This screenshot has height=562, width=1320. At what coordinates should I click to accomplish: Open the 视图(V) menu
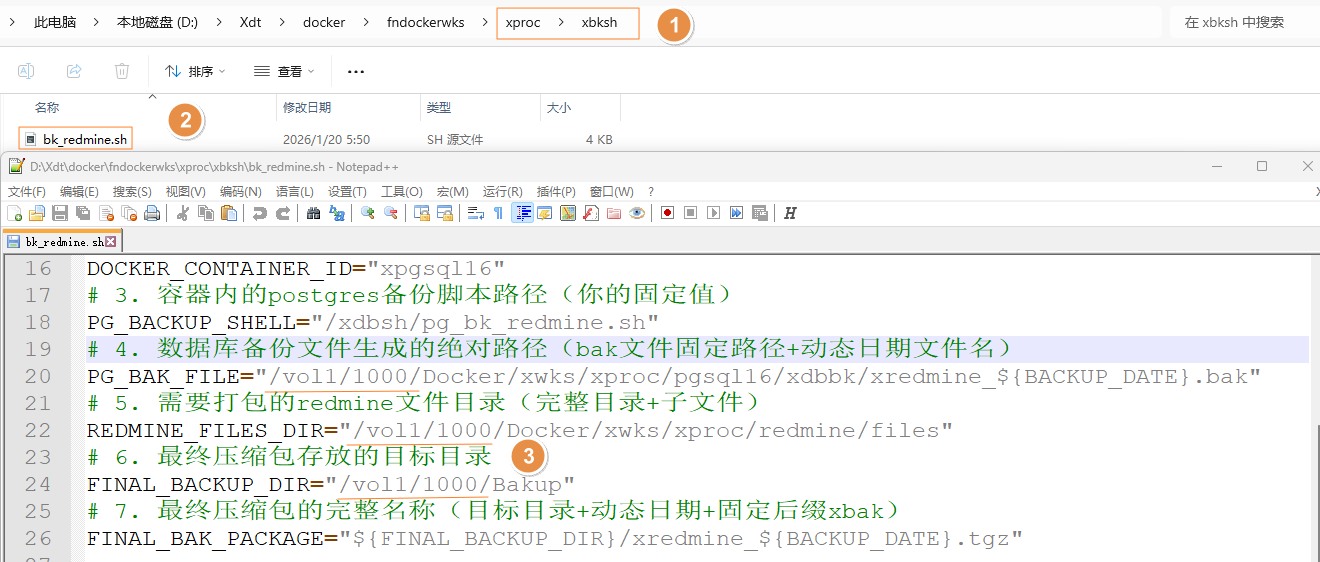point(185,191)
